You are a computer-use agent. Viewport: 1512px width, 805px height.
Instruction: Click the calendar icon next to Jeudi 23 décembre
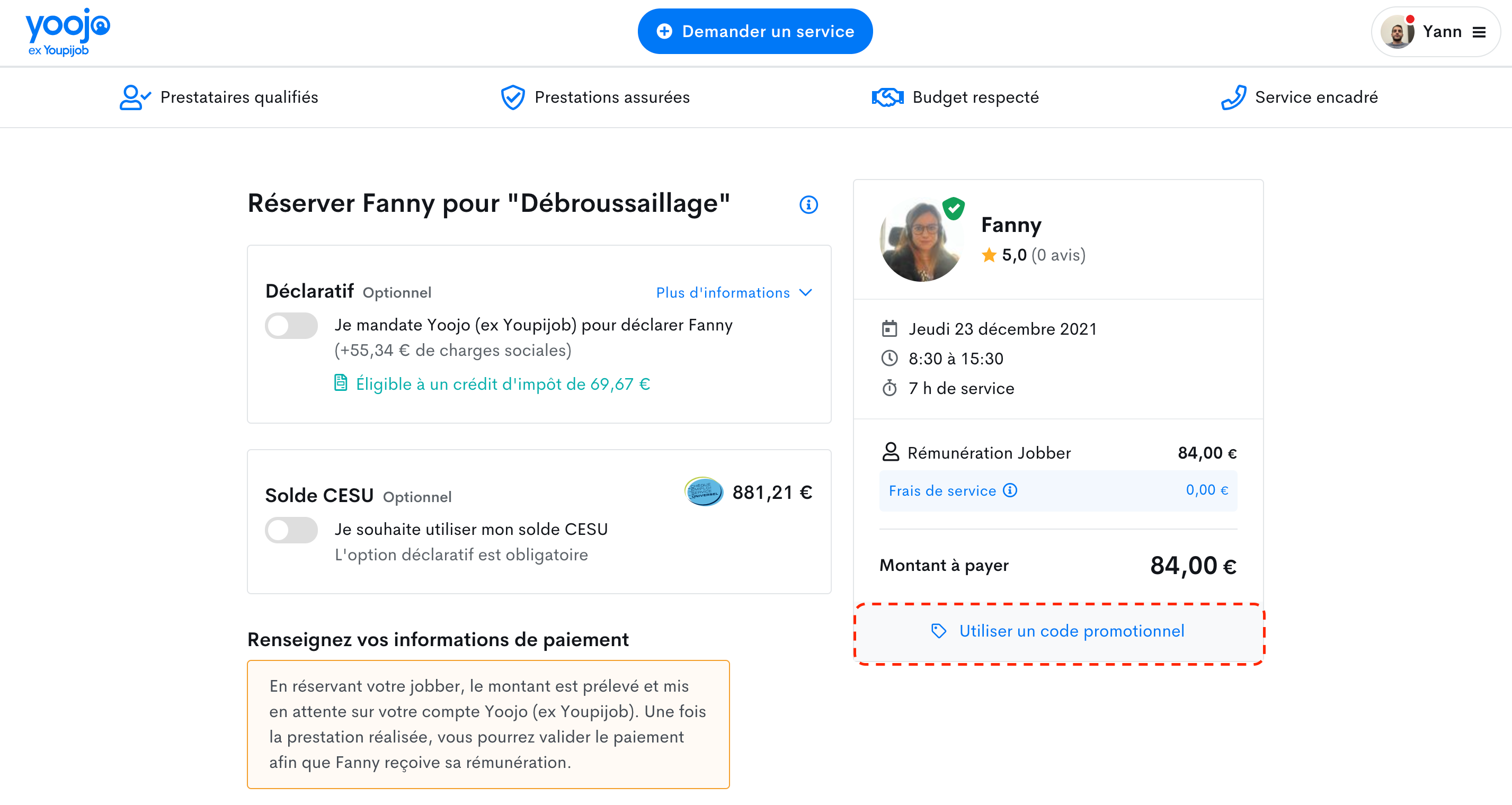pos(890,328)
